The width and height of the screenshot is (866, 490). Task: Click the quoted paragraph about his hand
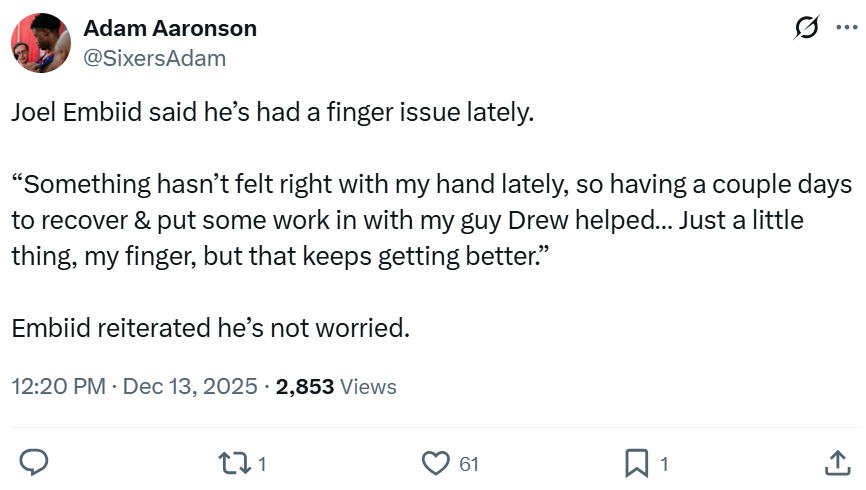430,220
